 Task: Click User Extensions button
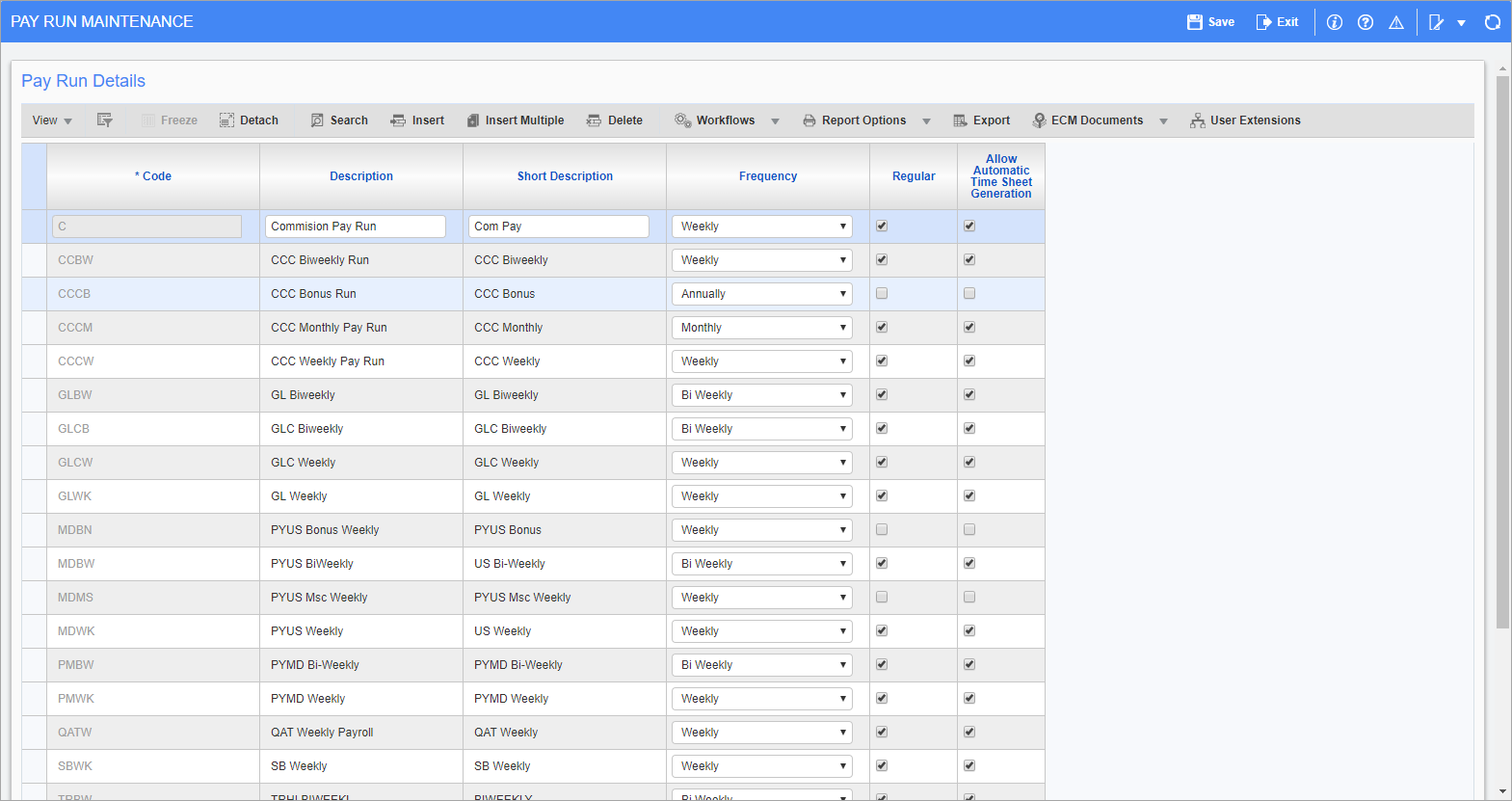[1245, 120]
